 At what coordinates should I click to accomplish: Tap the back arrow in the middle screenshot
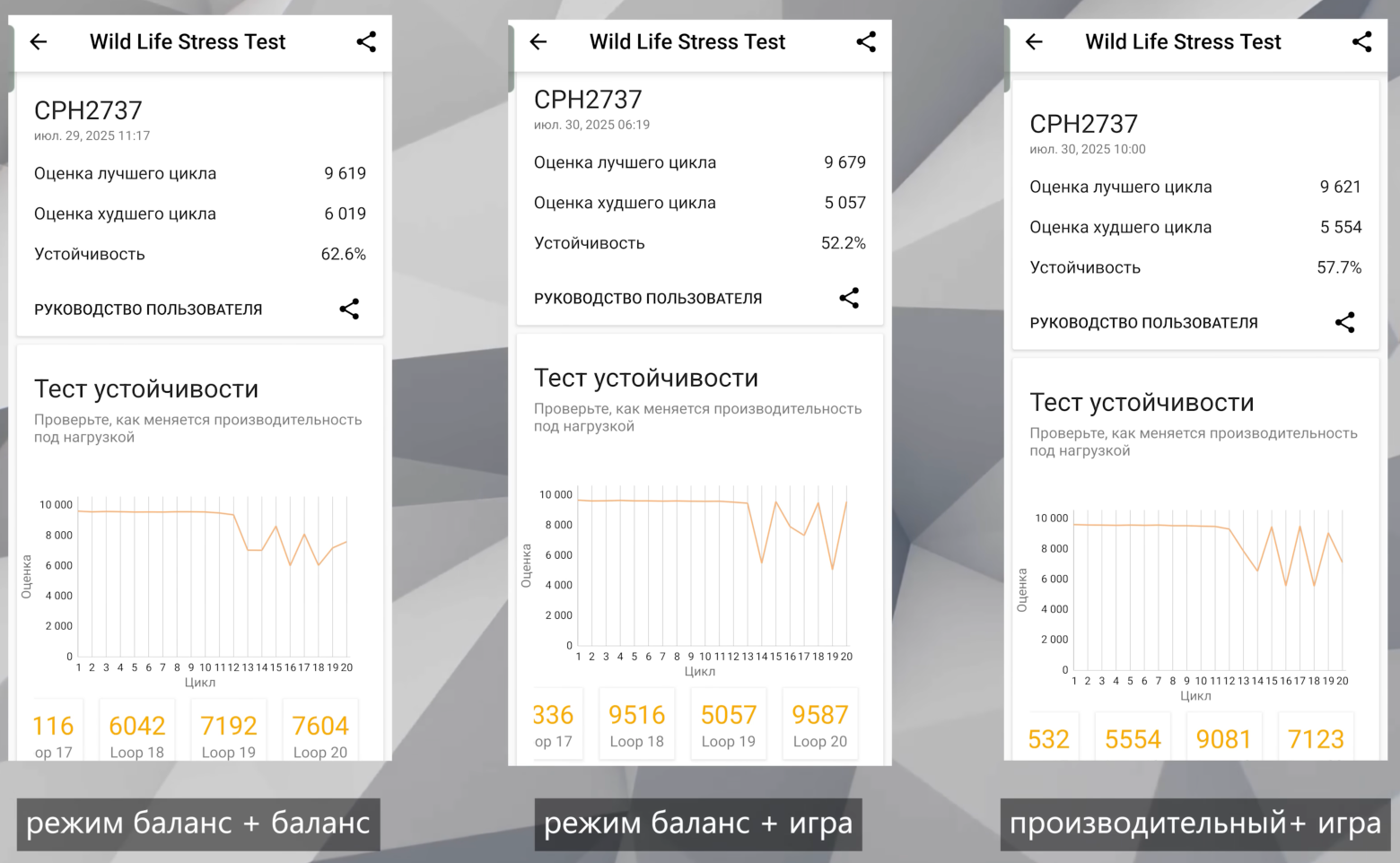[x=538, y=41]
